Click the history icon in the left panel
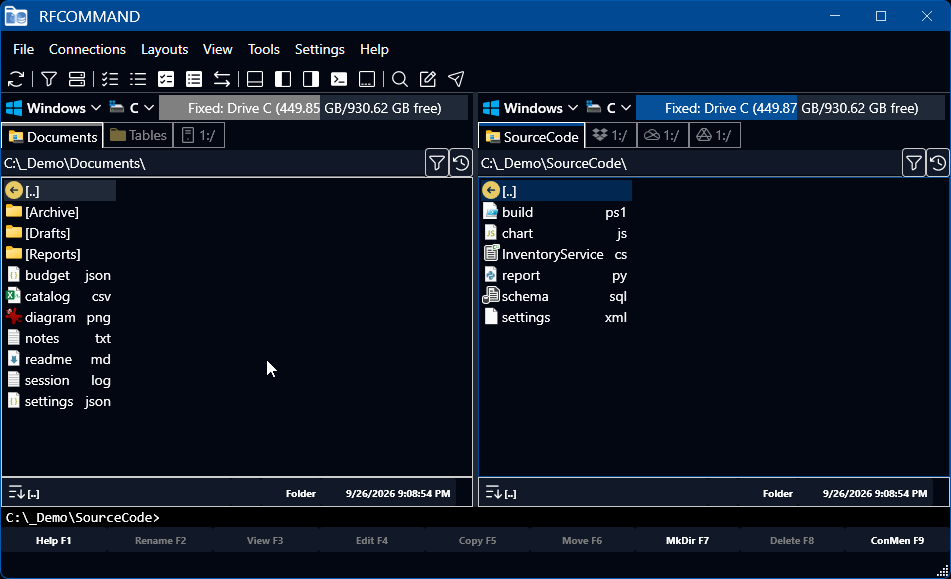This screenshot has height=579, width=951. click(x=461, y=163)
